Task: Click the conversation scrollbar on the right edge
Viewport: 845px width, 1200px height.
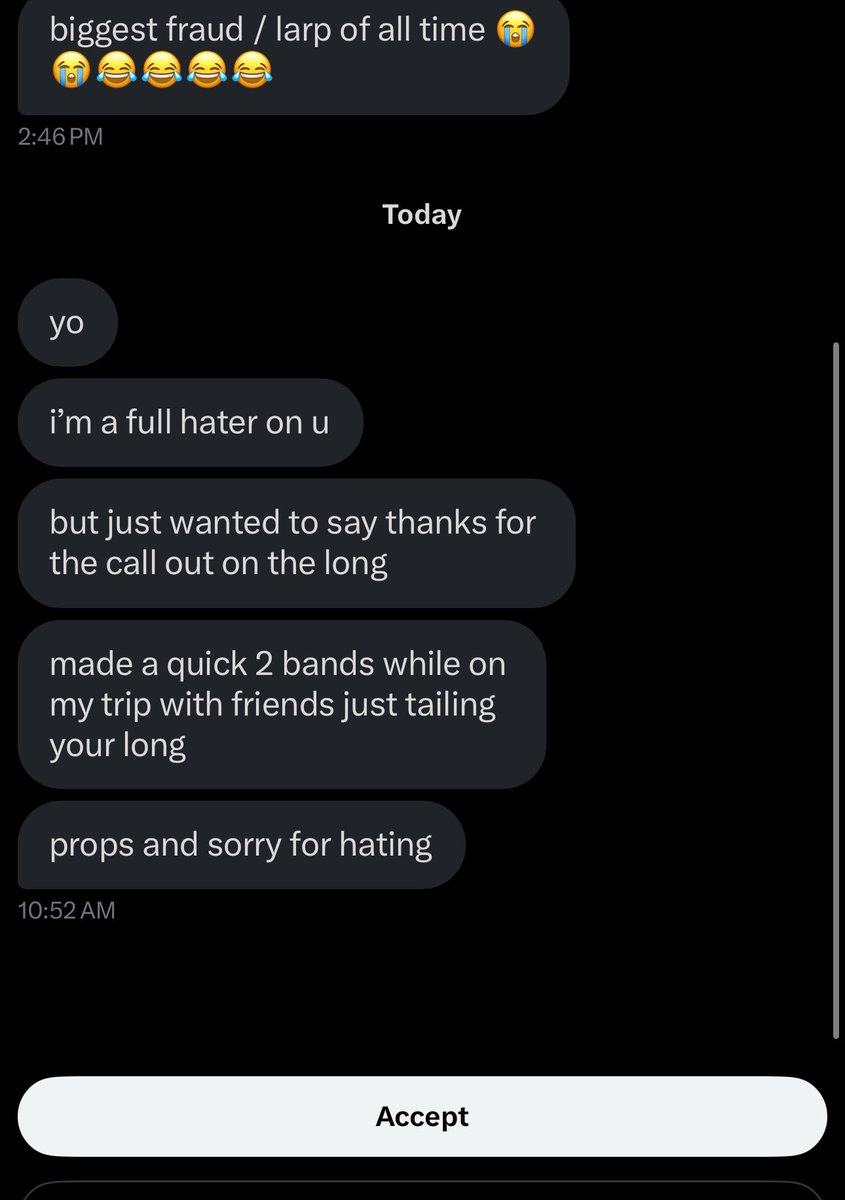Action: [x=838, y=690]
